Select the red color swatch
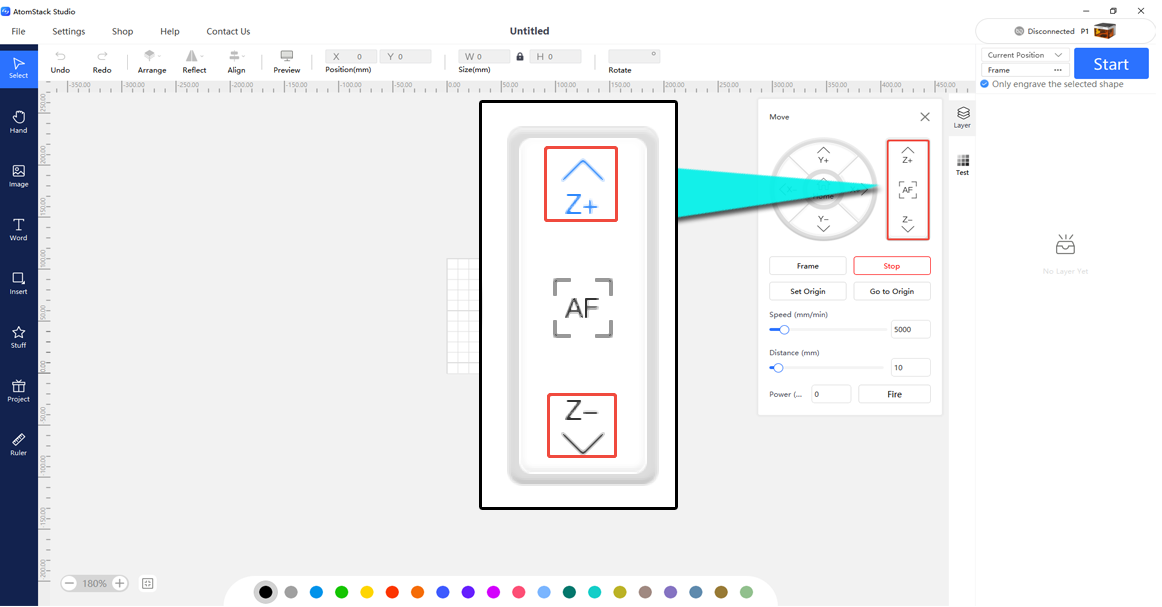 [x=392, y=591]
